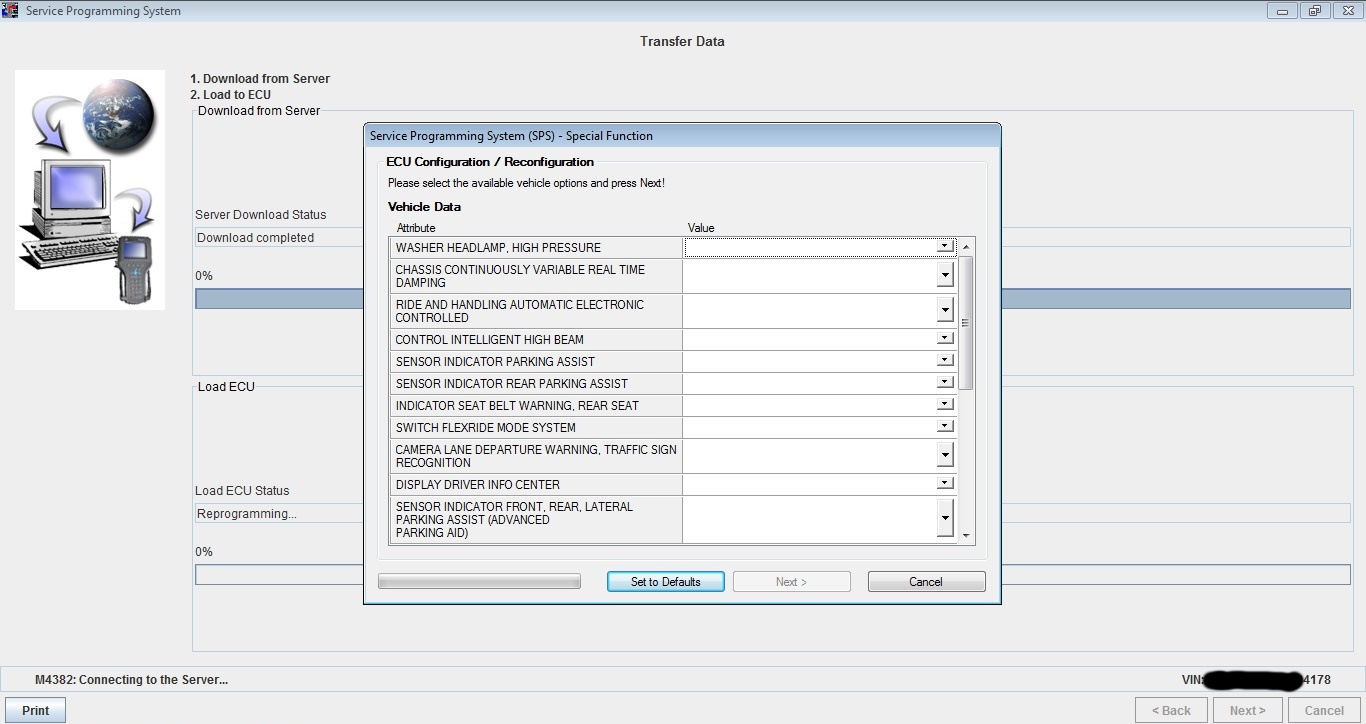Click the Load ECU progress bar
Screen dimensions: 1366x724
pyautogui.click(x=773, y=575)
